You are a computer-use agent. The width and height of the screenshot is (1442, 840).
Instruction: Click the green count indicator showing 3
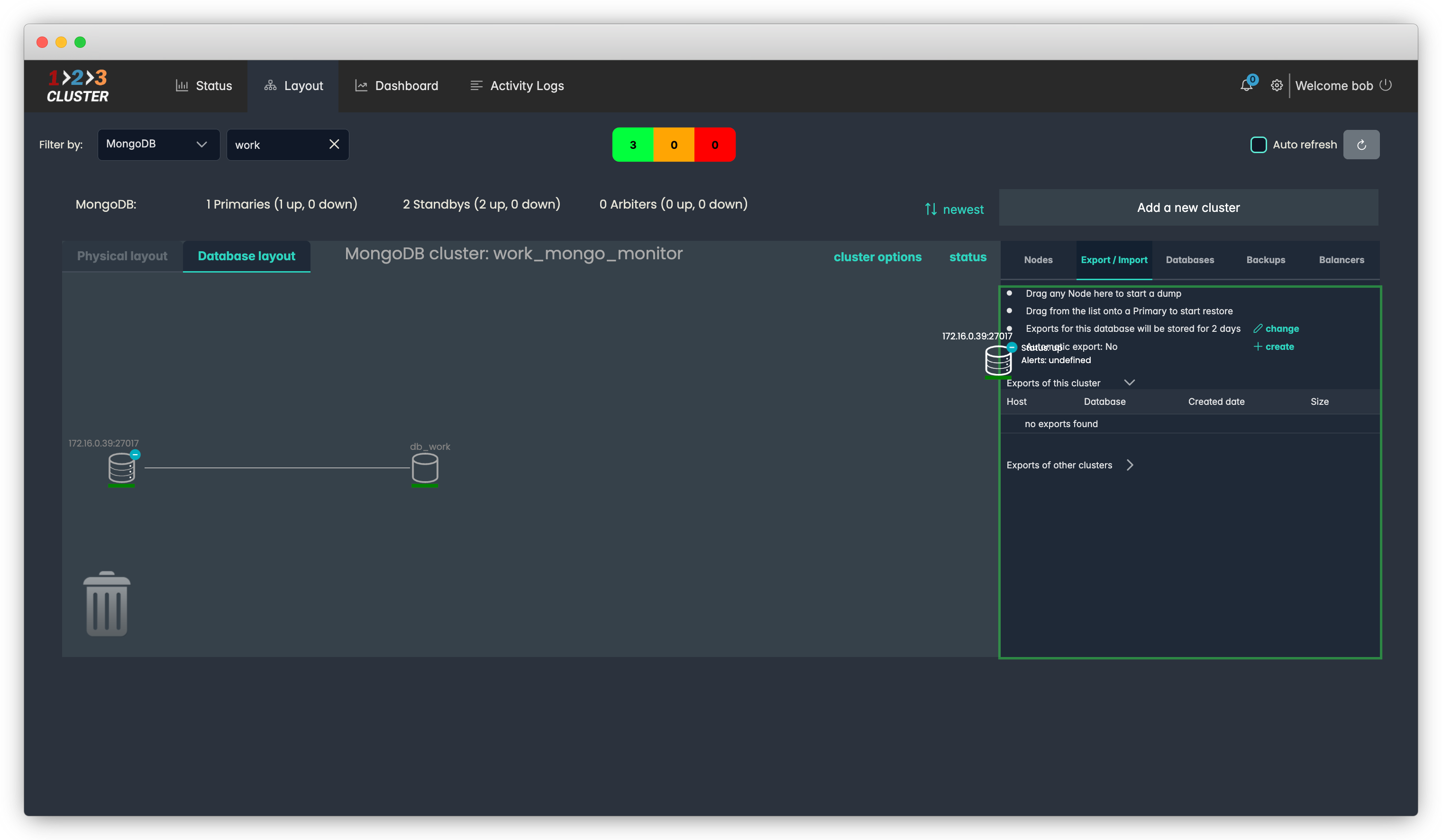coord(632,145)
